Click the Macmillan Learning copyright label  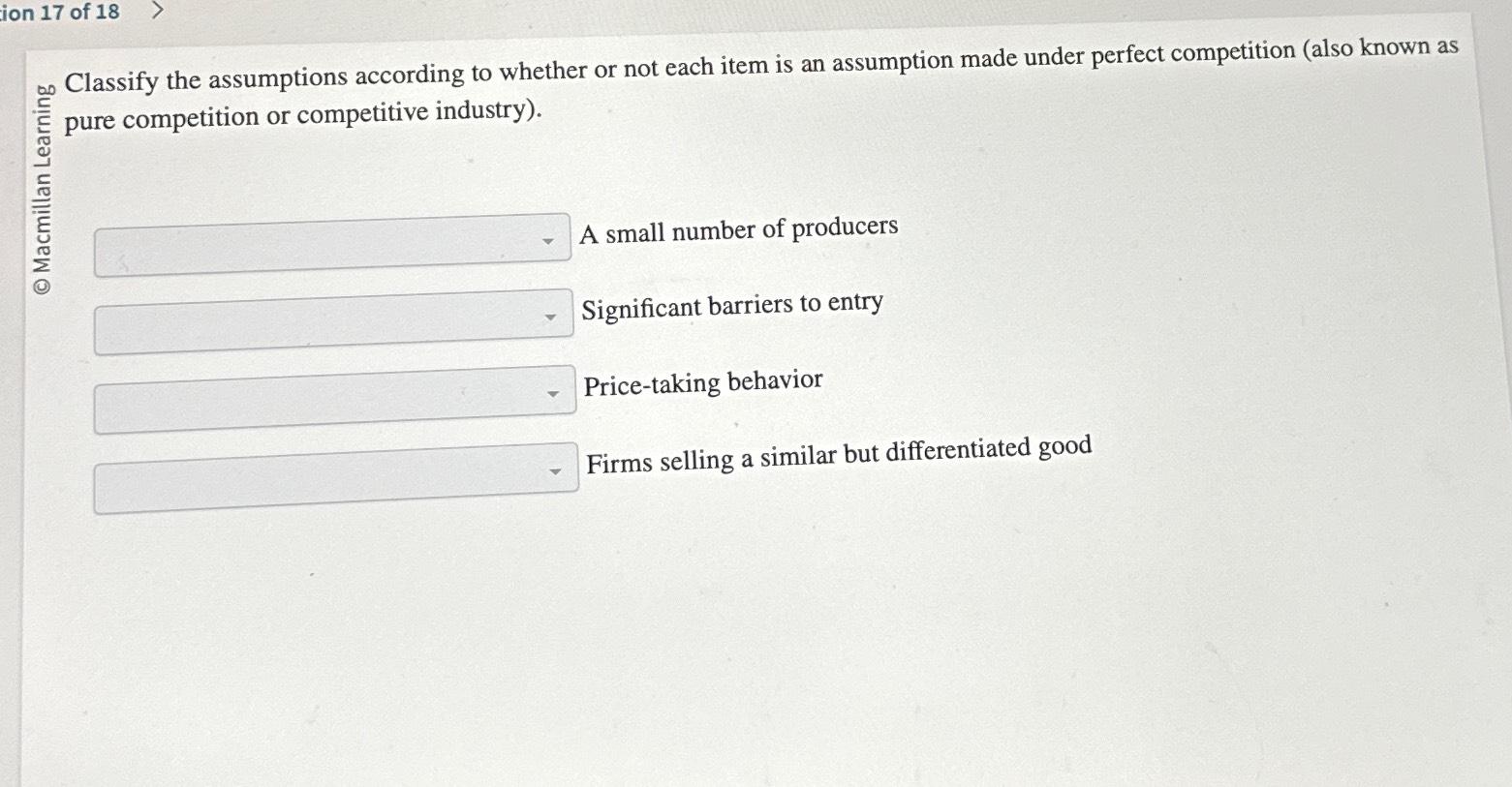(45, 184)
